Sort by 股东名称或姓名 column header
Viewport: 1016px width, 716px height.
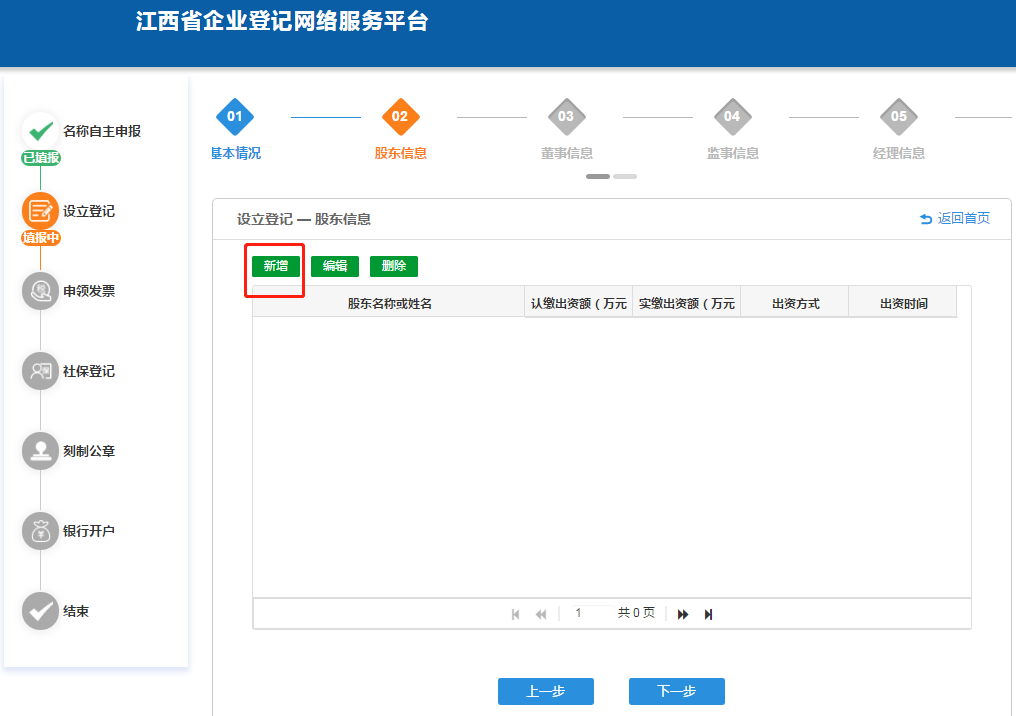389,303
